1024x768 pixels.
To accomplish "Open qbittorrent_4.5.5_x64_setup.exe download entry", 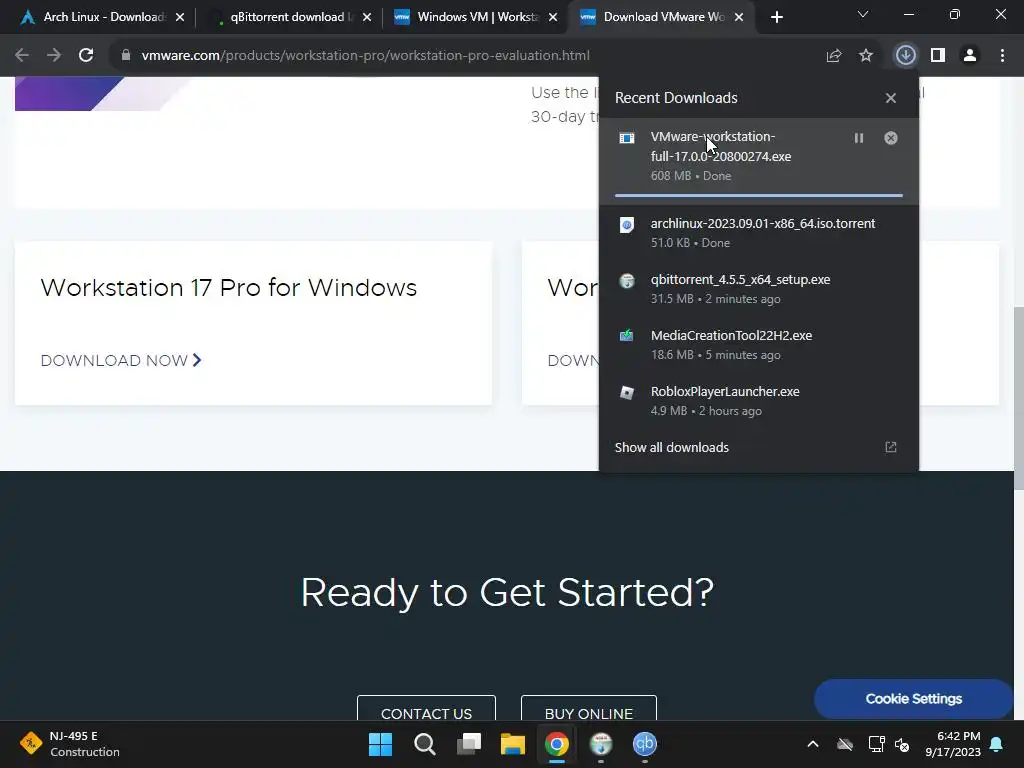I will coord(758,289).
